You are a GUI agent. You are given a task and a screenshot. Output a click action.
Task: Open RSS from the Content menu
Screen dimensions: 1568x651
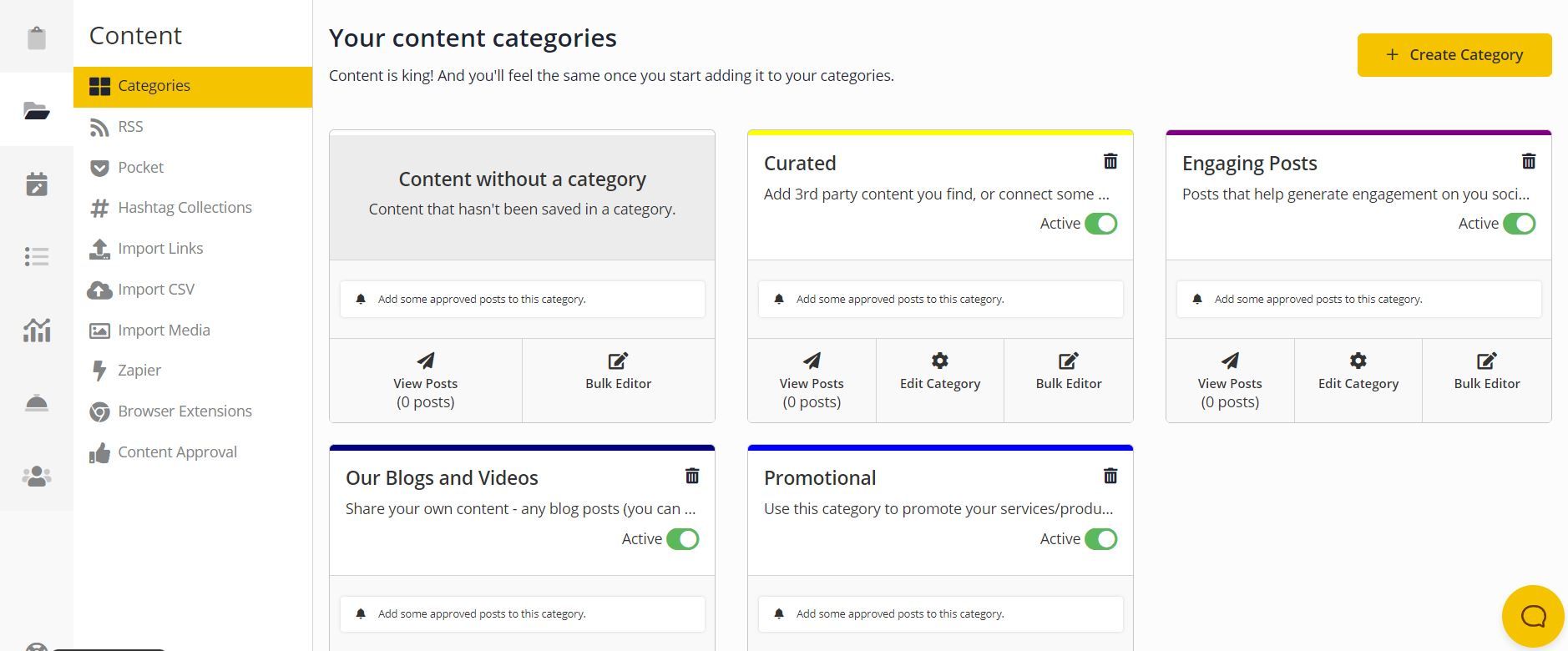(x=130, y=126)
